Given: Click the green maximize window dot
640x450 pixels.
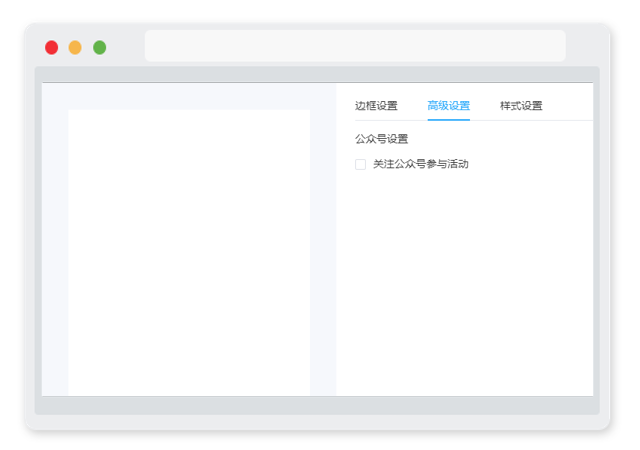Looking at the screenshot, I should [x=100, y=47].
